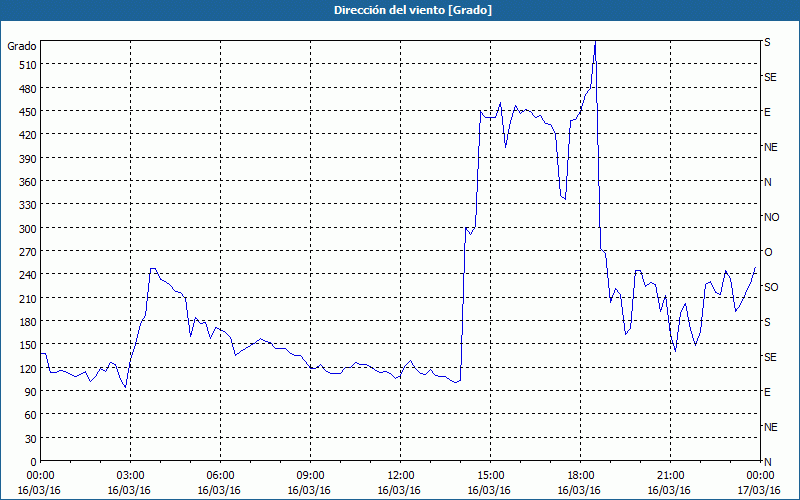This screenshot has height=500, width=800.
Task: Click the 450 y-axis tick label
Action: [x=28, y=112]
